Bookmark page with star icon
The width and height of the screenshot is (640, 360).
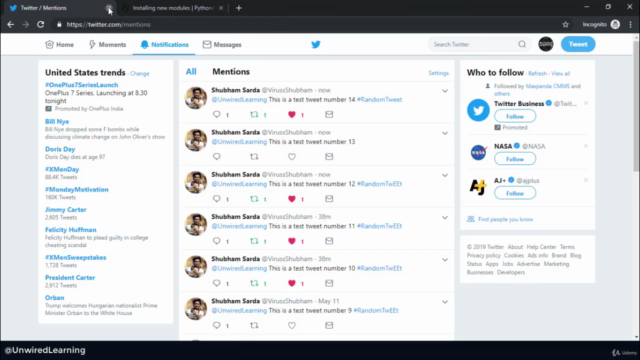[565, 24]
